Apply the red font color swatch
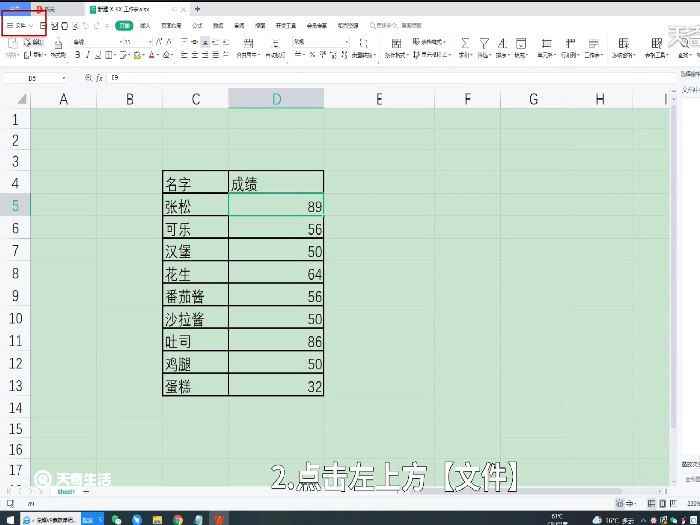The image size is (700, 525). point(151,55)
